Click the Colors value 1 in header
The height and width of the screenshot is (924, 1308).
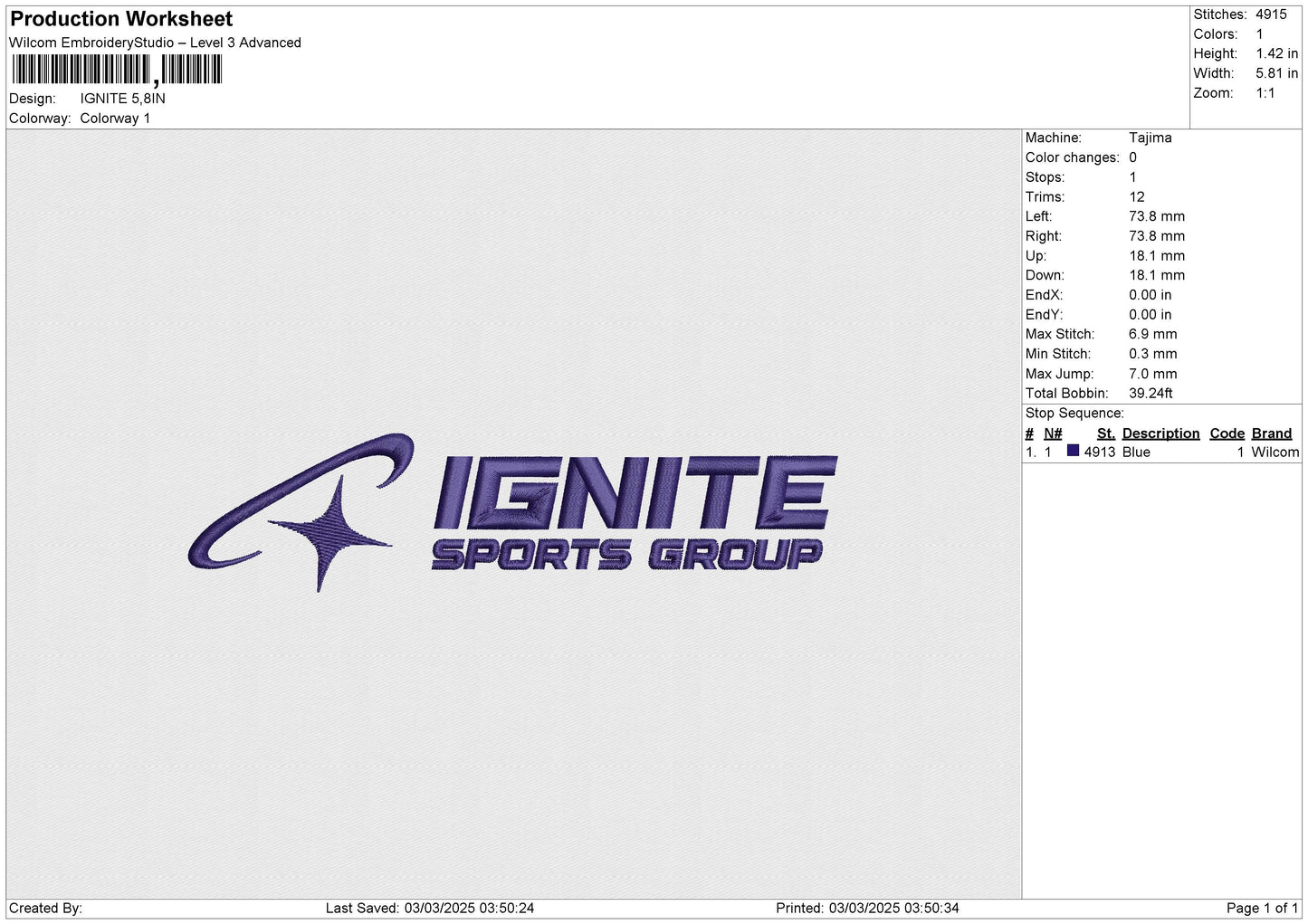click(x=1259, y=34)
